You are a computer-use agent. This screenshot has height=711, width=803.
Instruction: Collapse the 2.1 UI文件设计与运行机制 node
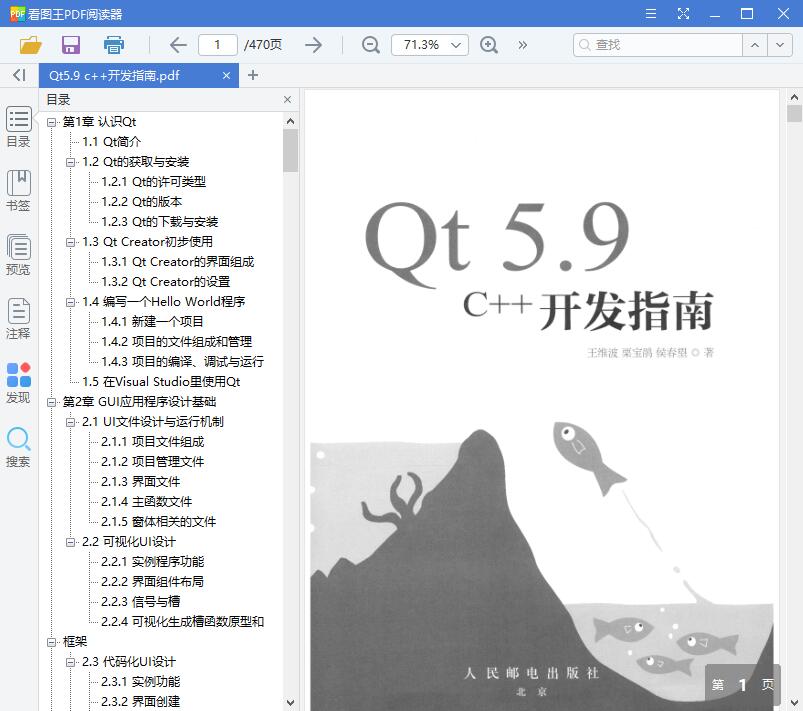click(x=70, y=422)
